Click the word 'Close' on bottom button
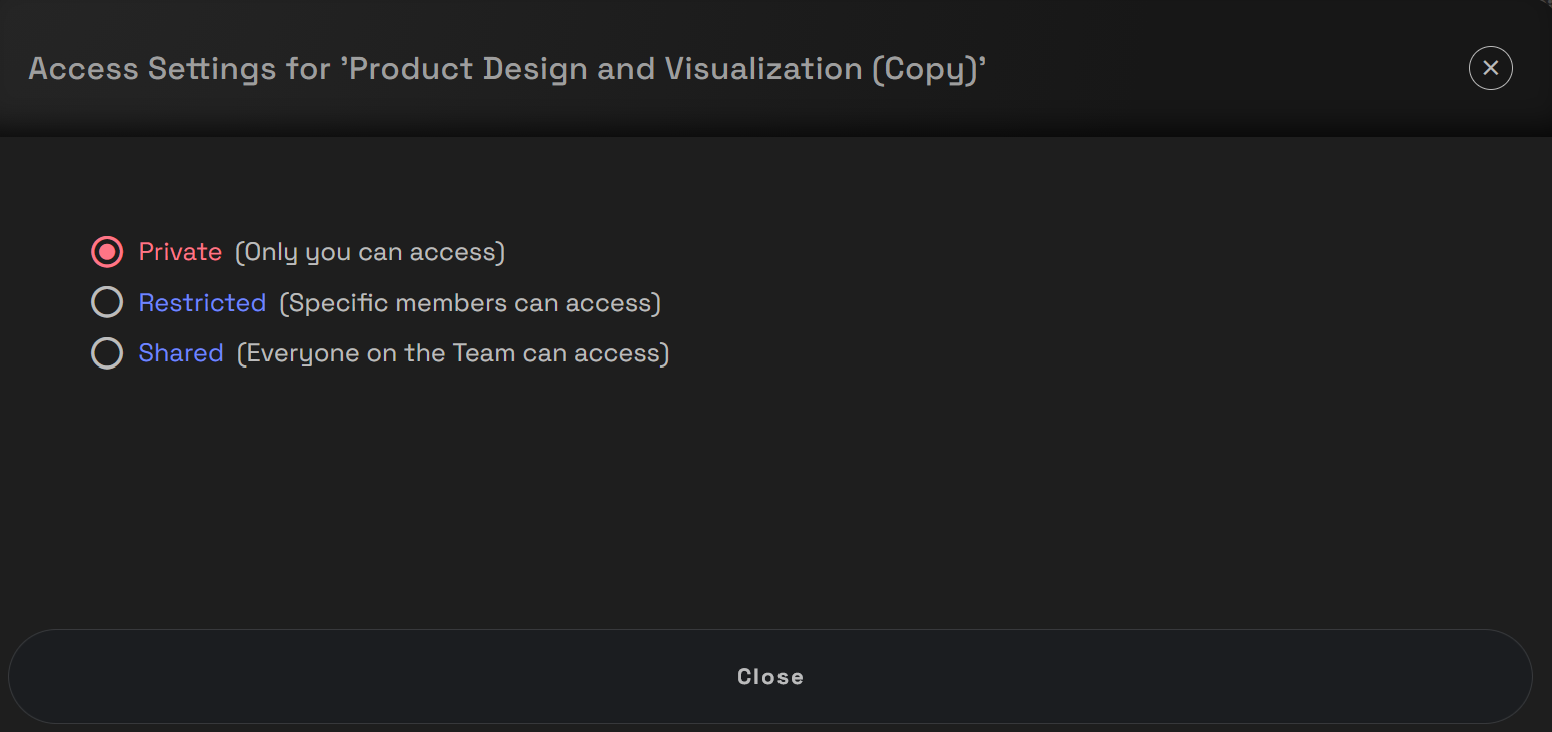The height and width of the screenshot is (732, 1552). [x=770, y=677]
